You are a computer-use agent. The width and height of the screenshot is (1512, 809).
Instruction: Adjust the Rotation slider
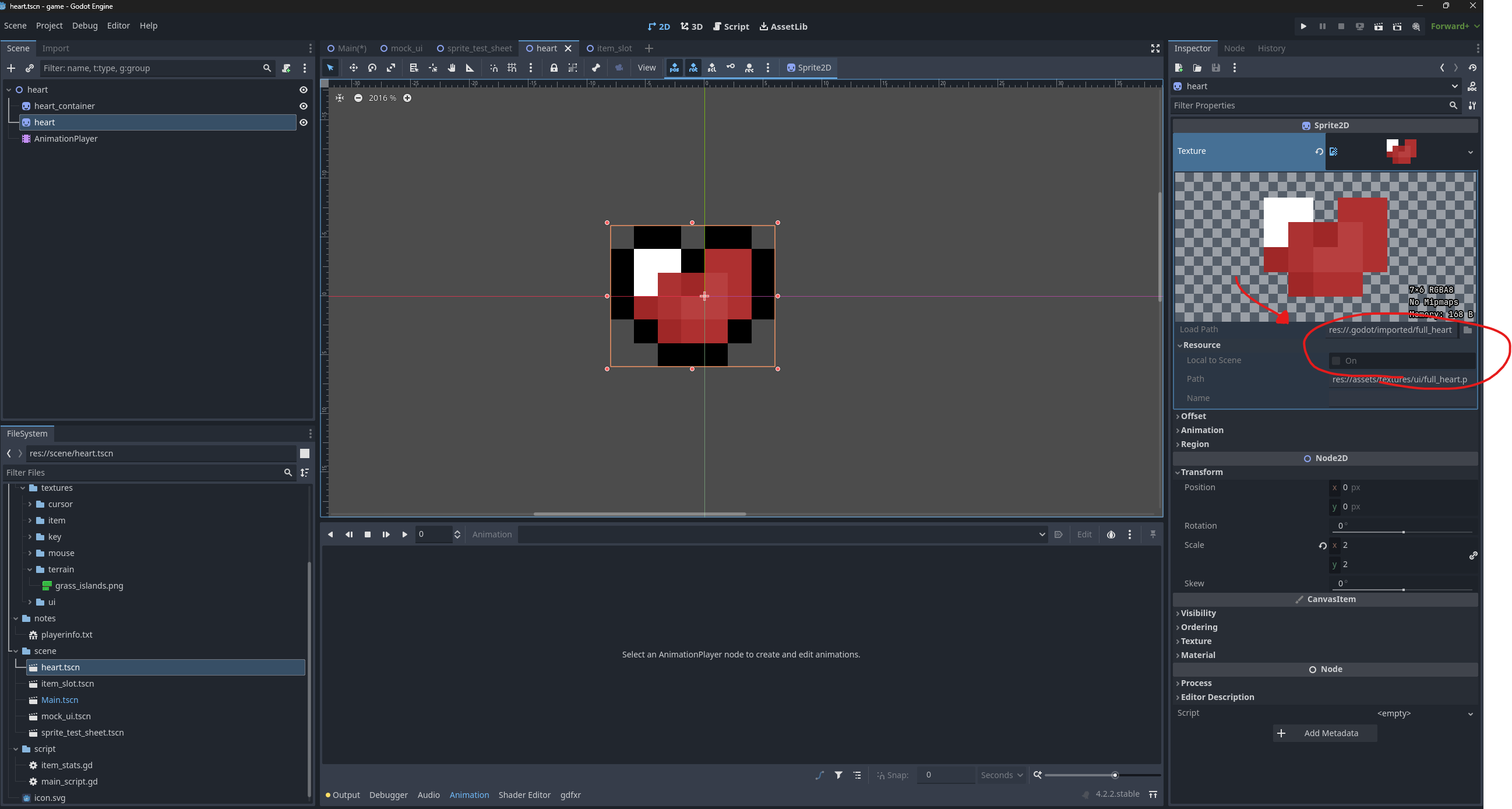point(1403,532)
